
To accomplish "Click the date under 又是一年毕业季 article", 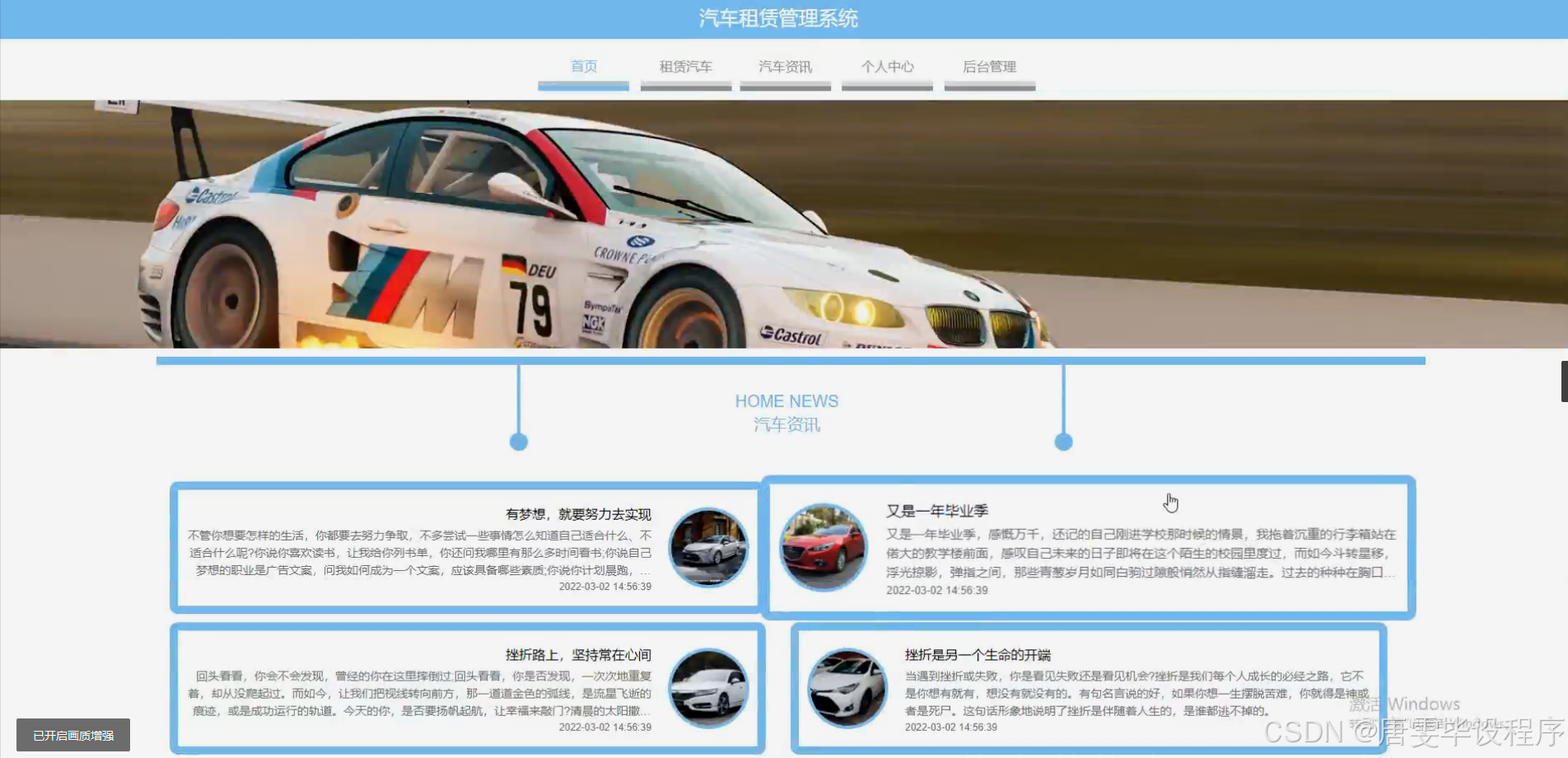I will [936, 590].
